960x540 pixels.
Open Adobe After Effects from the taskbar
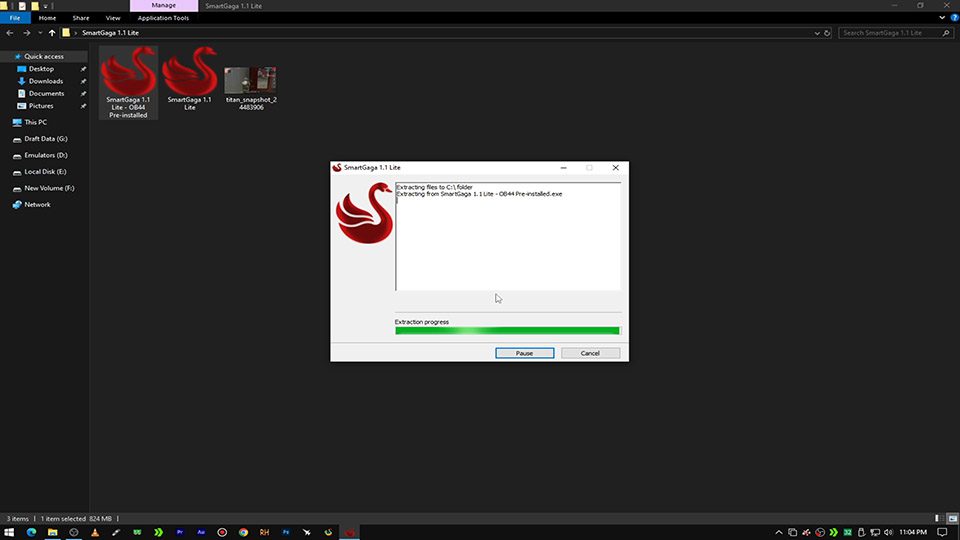[x=201, y=532]
